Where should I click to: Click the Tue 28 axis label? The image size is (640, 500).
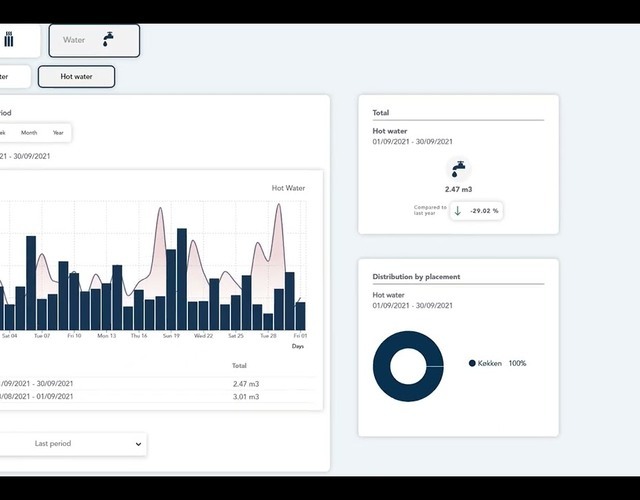(x=268, y=336)
